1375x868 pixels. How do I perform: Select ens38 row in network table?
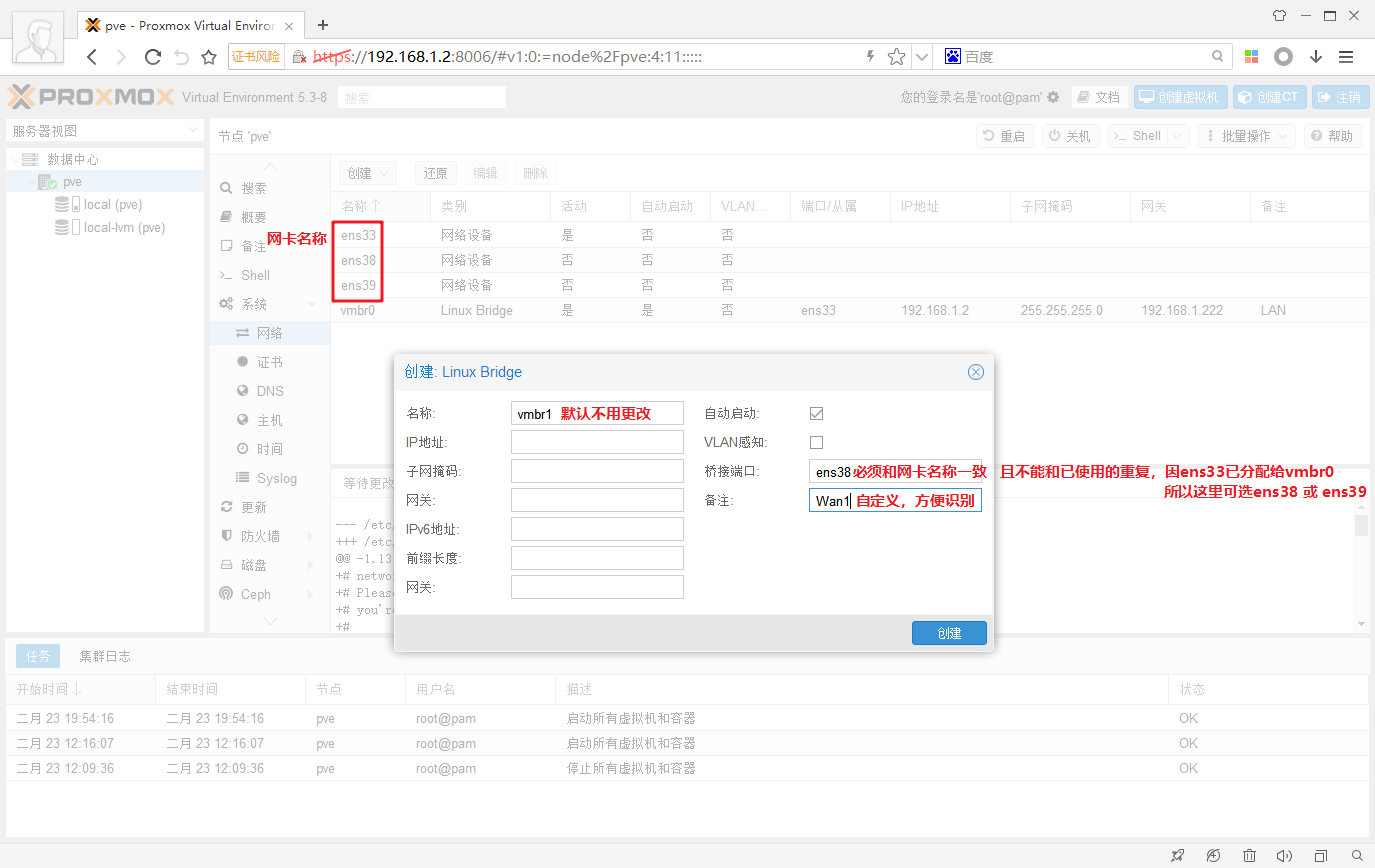pyautogui.click(x=850, y=260)
